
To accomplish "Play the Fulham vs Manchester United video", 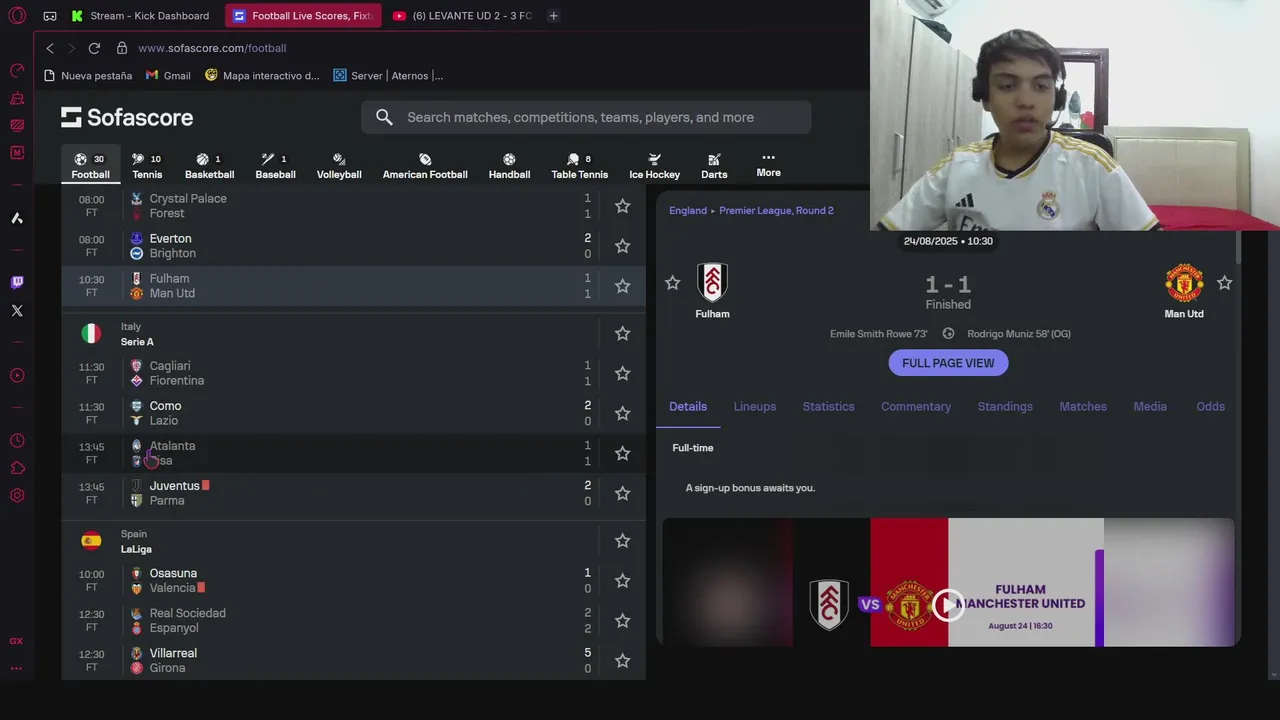I will (x=948, y=604).
